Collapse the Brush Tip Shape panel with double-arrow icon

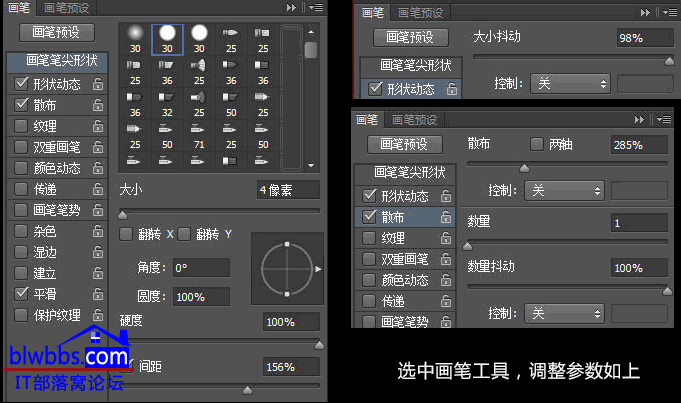pyautogui.click(x=291, y=7)
